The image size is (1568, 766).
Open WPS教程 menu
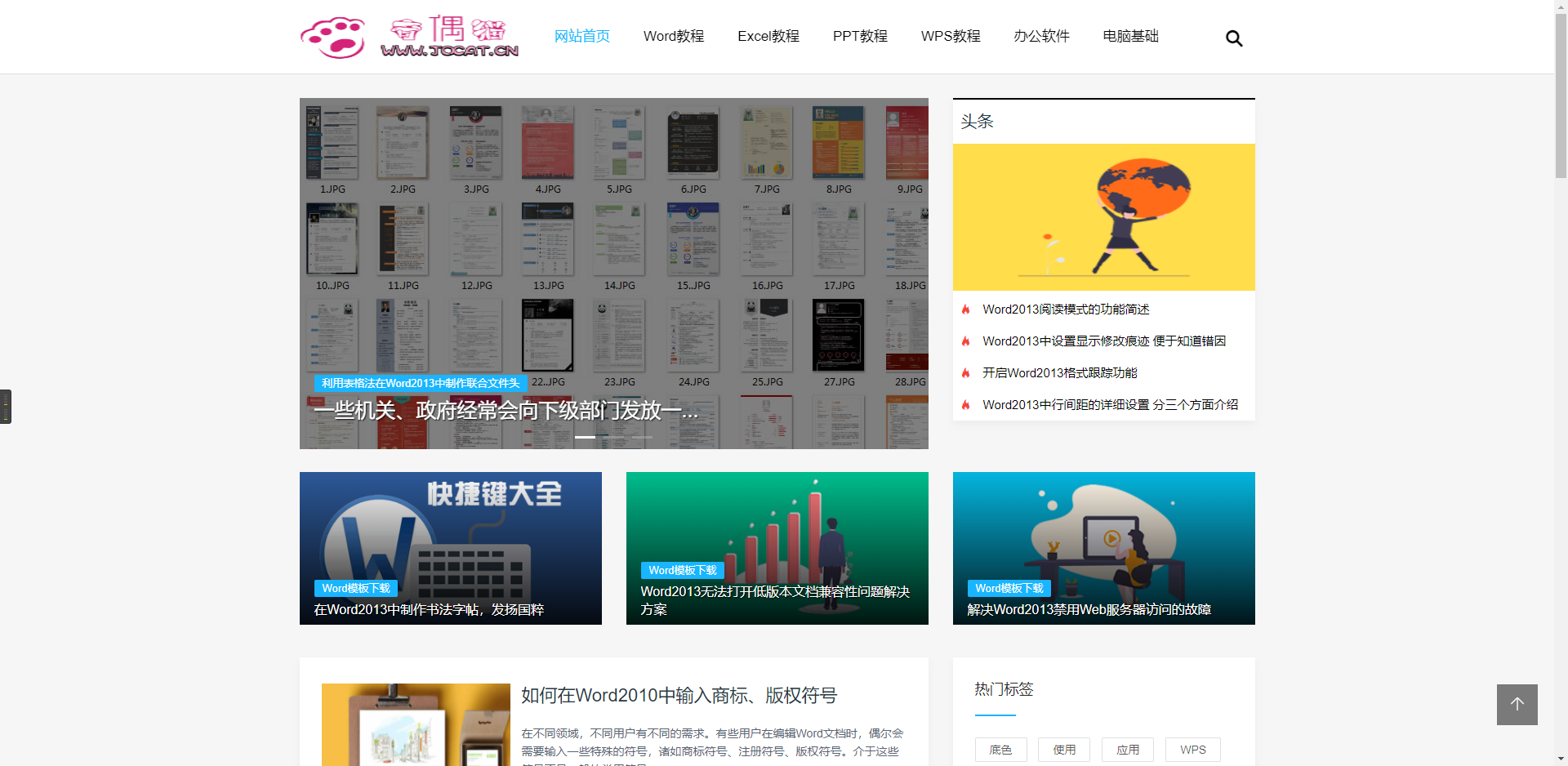click(951, 36)
